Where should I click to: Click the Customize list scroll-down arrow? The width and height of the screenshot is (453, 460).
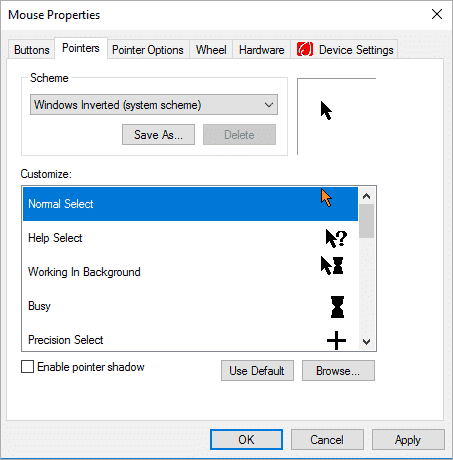(x=366, y=342)
